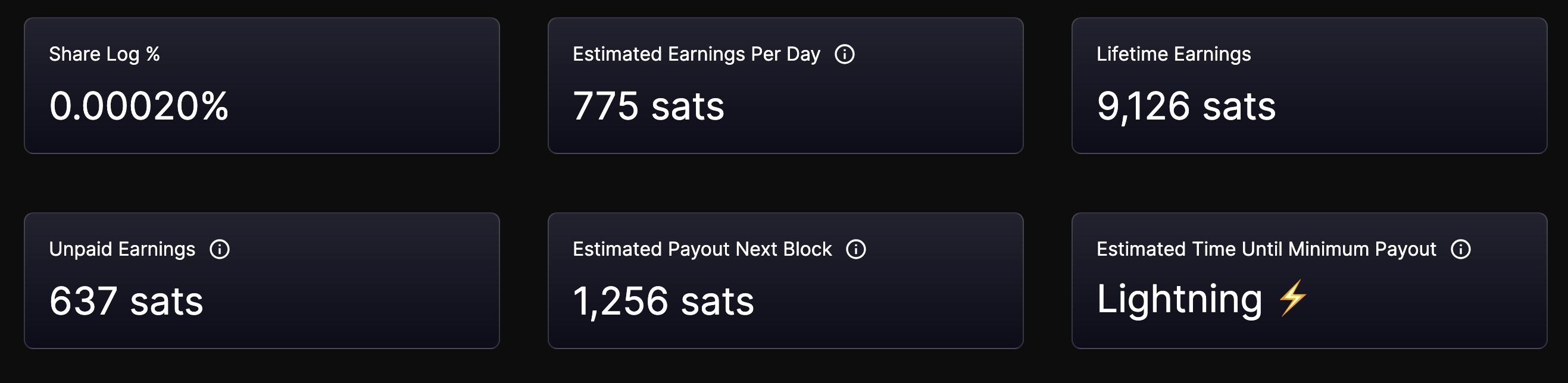Click the 0.00020% share log value
1568x383 pixels.
139,106
